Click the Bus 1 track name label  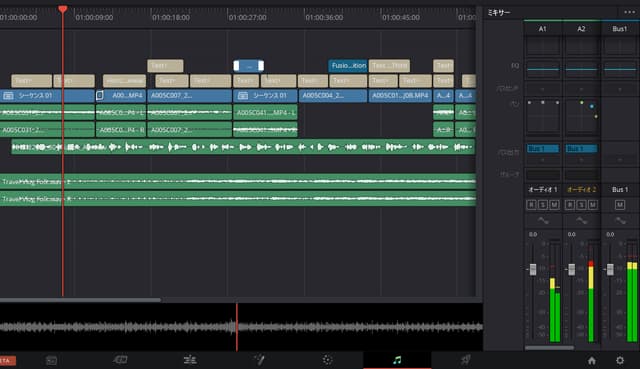tap(620, 189)
